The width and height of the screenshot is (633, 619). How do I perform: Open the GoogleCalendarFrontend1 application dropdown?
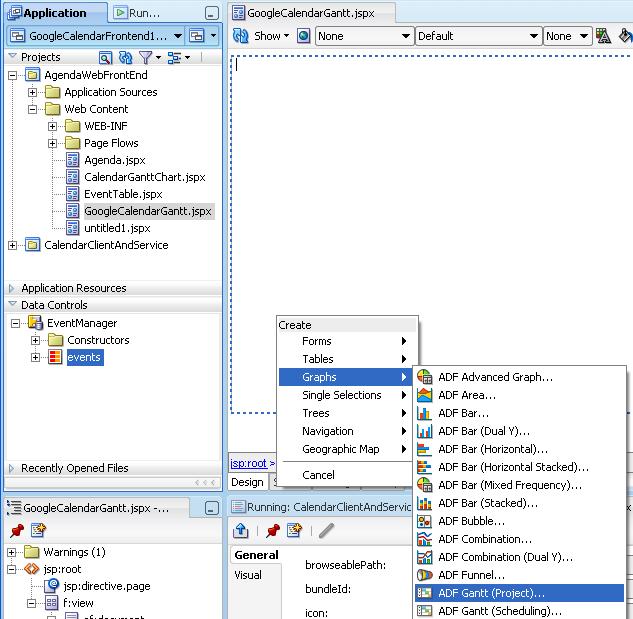click(177, 36)
